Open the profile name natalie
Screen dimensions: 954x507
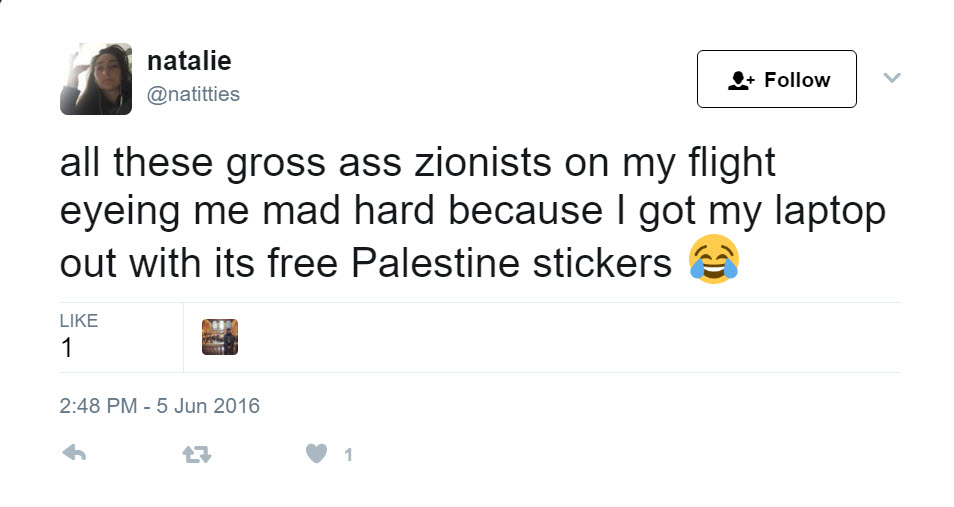point(189,61)
